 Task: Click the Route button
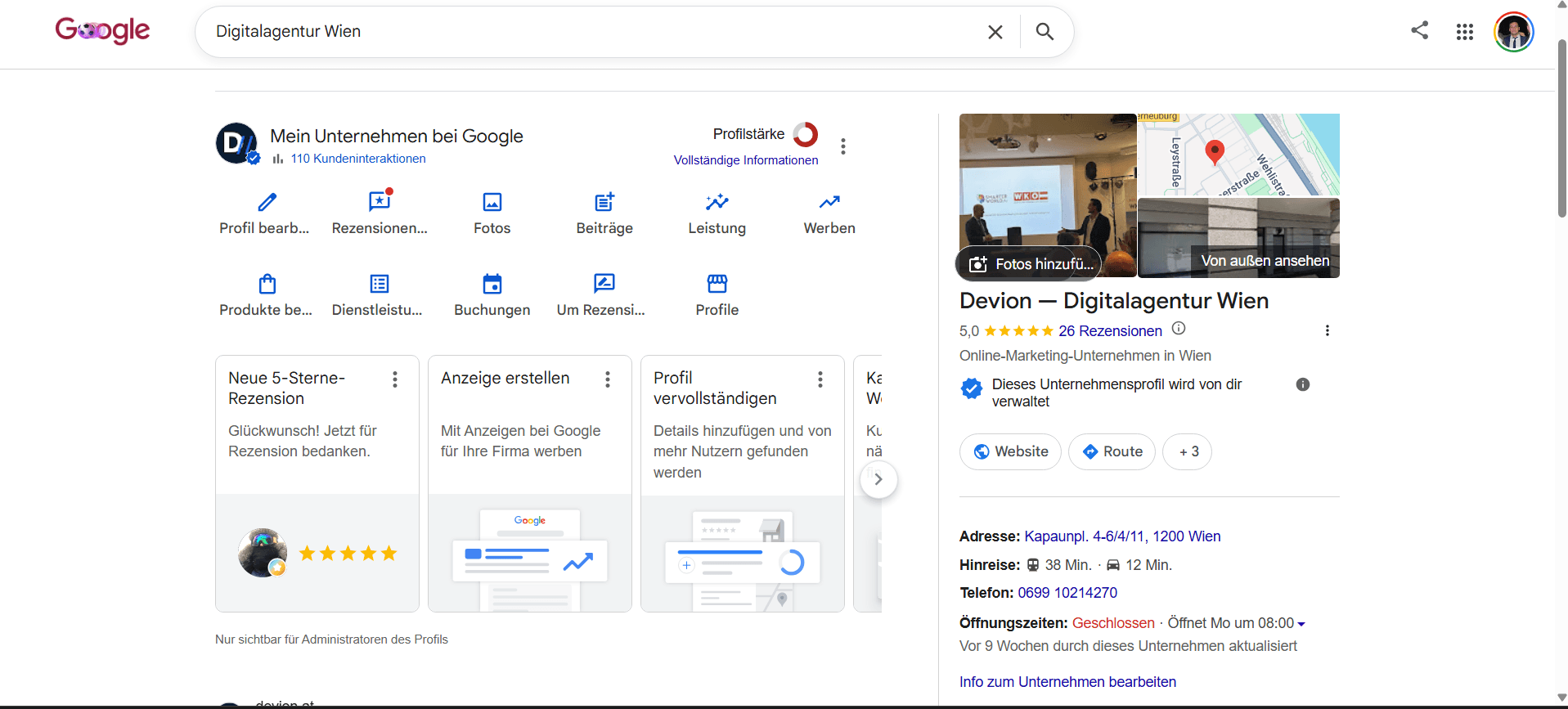click(x=1112, y=451)
